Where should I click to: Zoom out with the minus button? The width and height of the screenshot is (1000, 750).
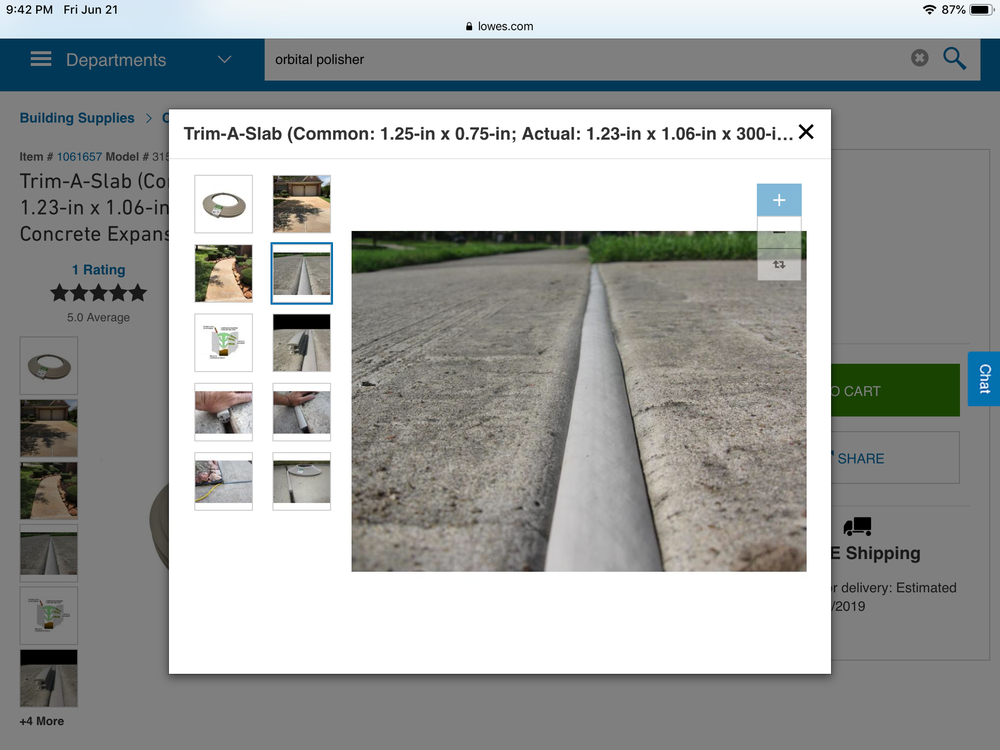[779, 232]
